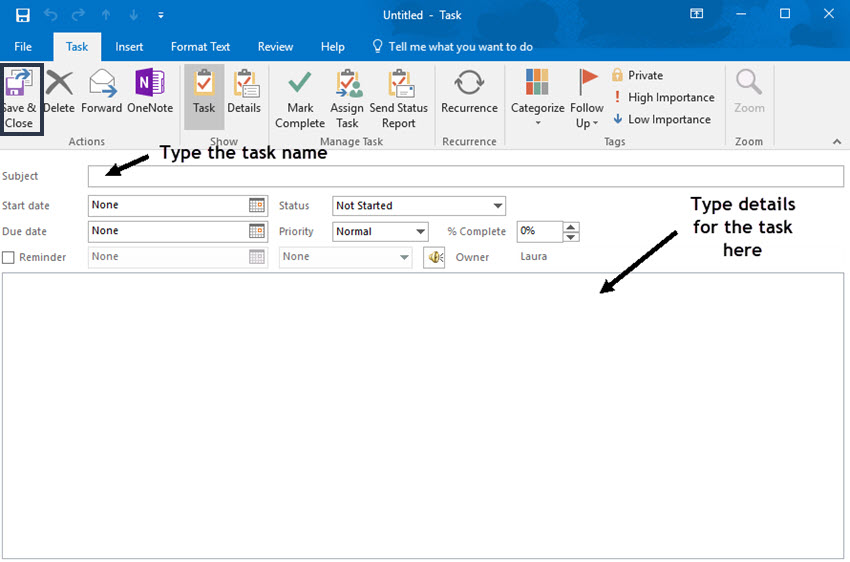Screen dimensions: 850x562
Task: Send task to OneNote
Action: coord(150,92)
